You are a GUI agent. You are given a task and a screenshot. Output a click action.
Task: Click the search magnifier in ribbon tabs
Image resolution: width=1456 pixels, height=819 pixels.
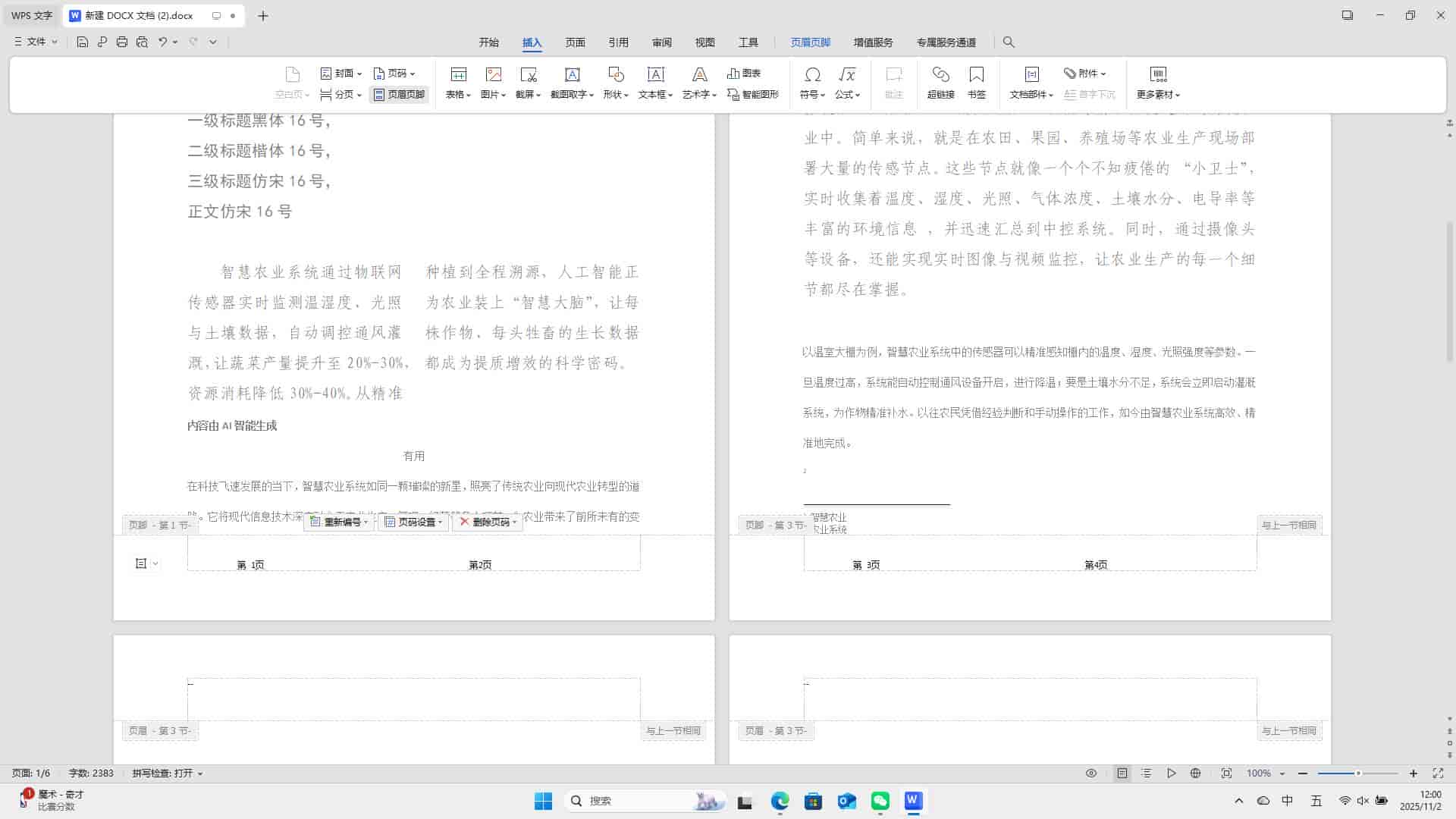coord(1009,42)
